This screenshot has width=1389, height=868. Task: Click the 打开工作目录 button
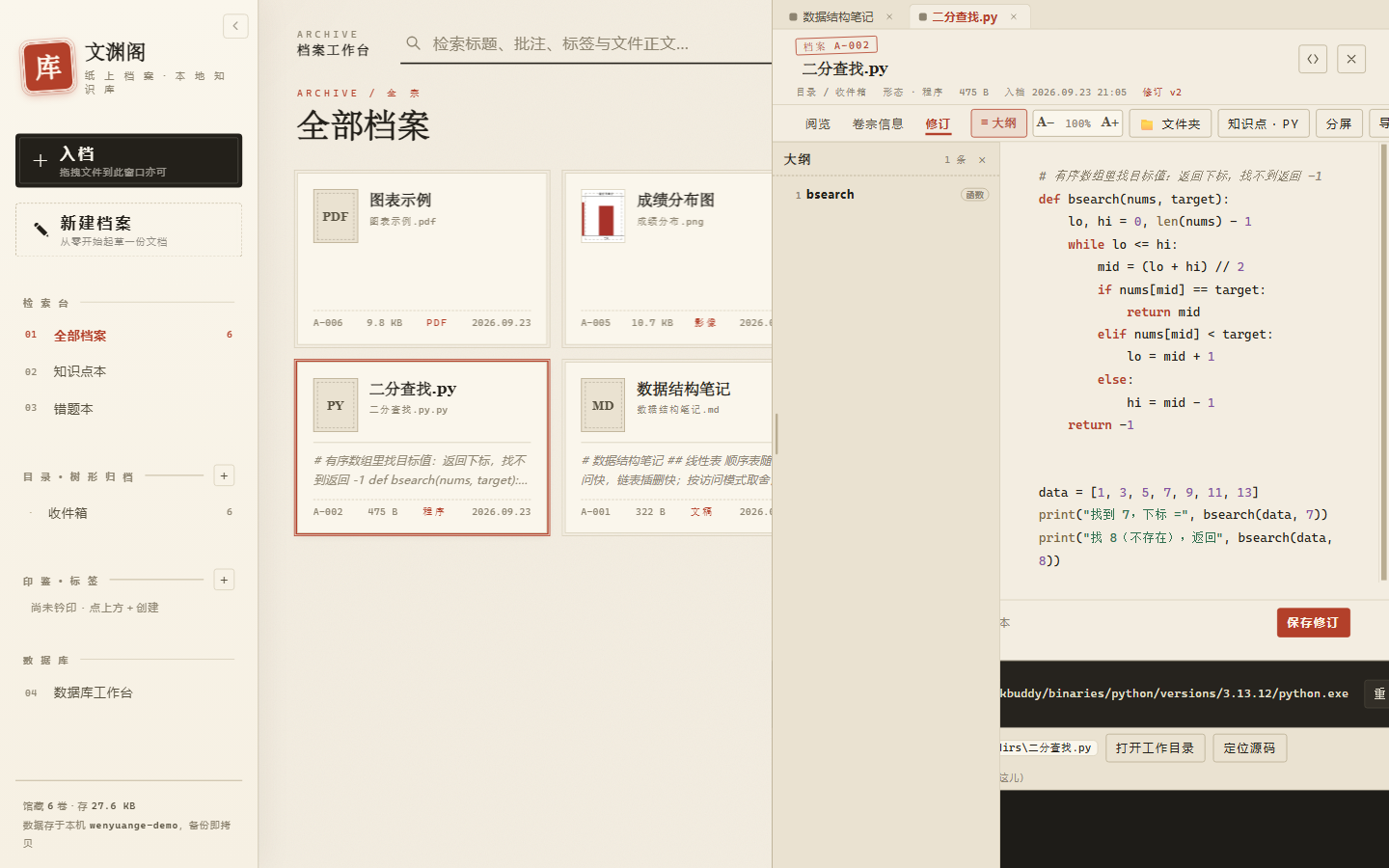pyautogui.click(x=1155, y=748)
